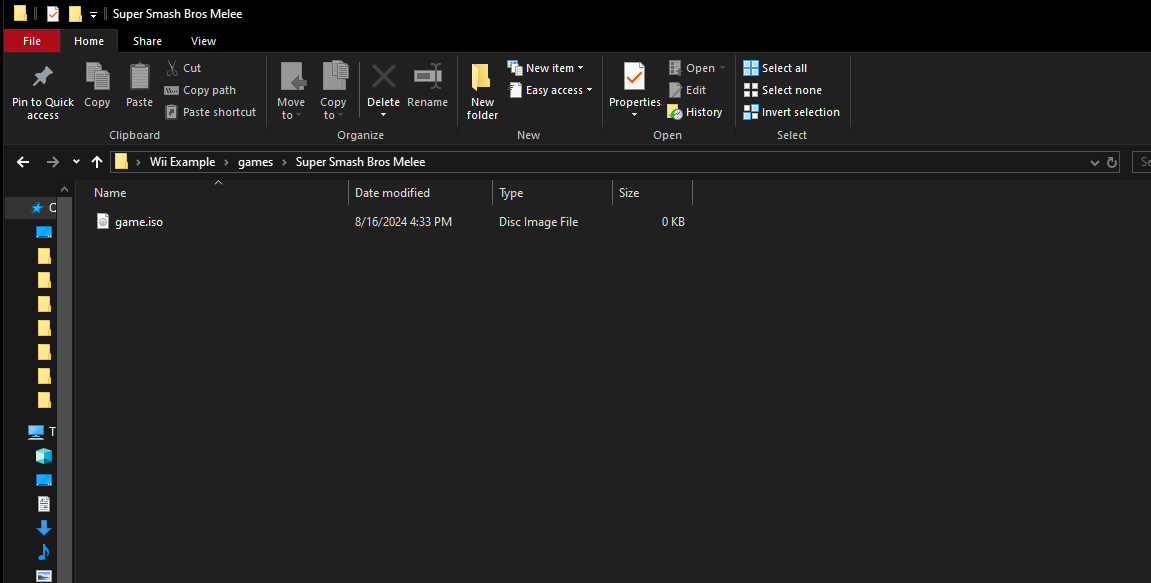Open the File tab
This screenshot has width=1151, height=583.
pos(32,41)
